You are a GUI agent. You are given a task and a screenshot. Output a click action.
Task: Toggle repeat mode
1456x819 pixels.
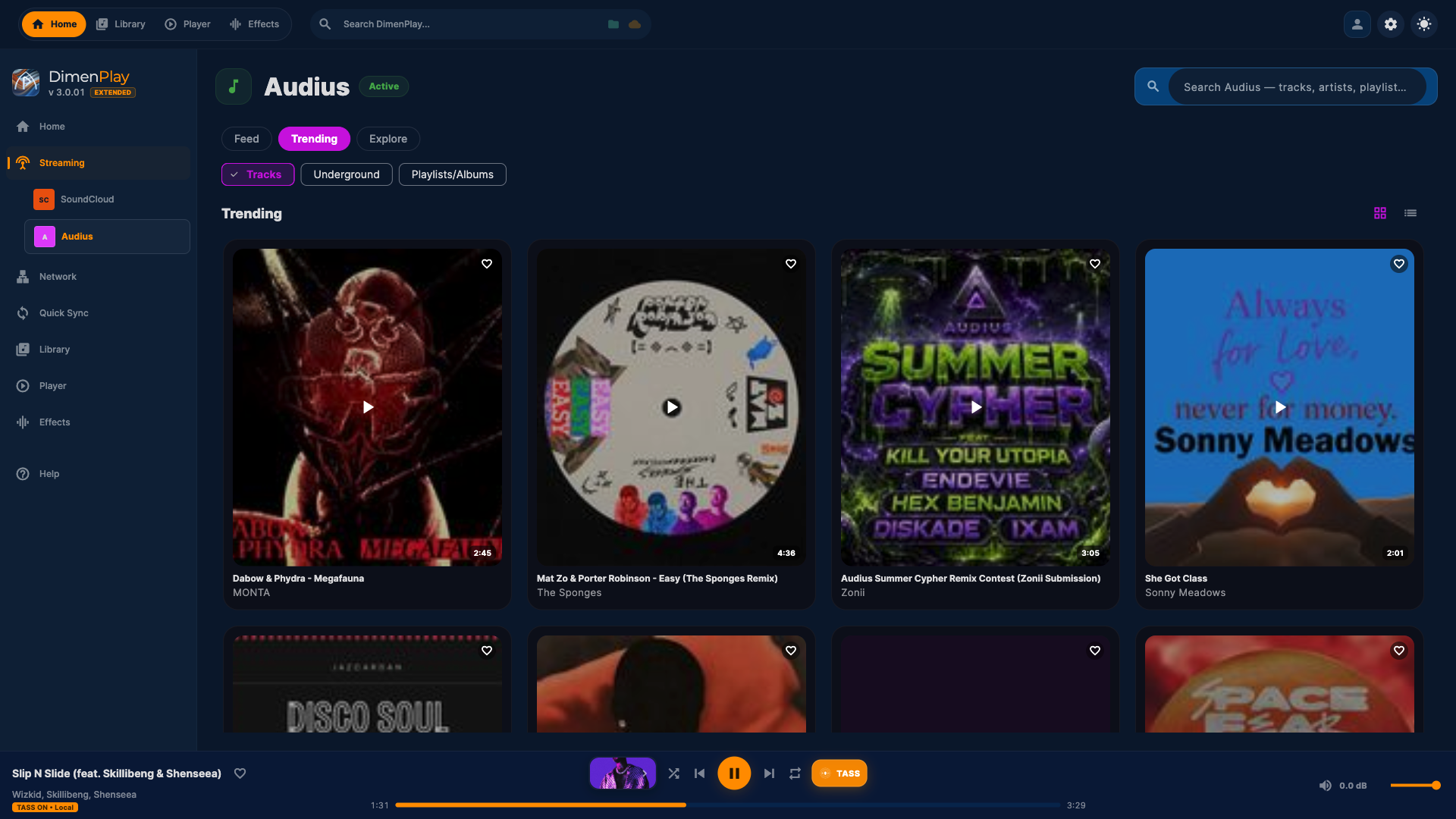click(x=795, y=773)
